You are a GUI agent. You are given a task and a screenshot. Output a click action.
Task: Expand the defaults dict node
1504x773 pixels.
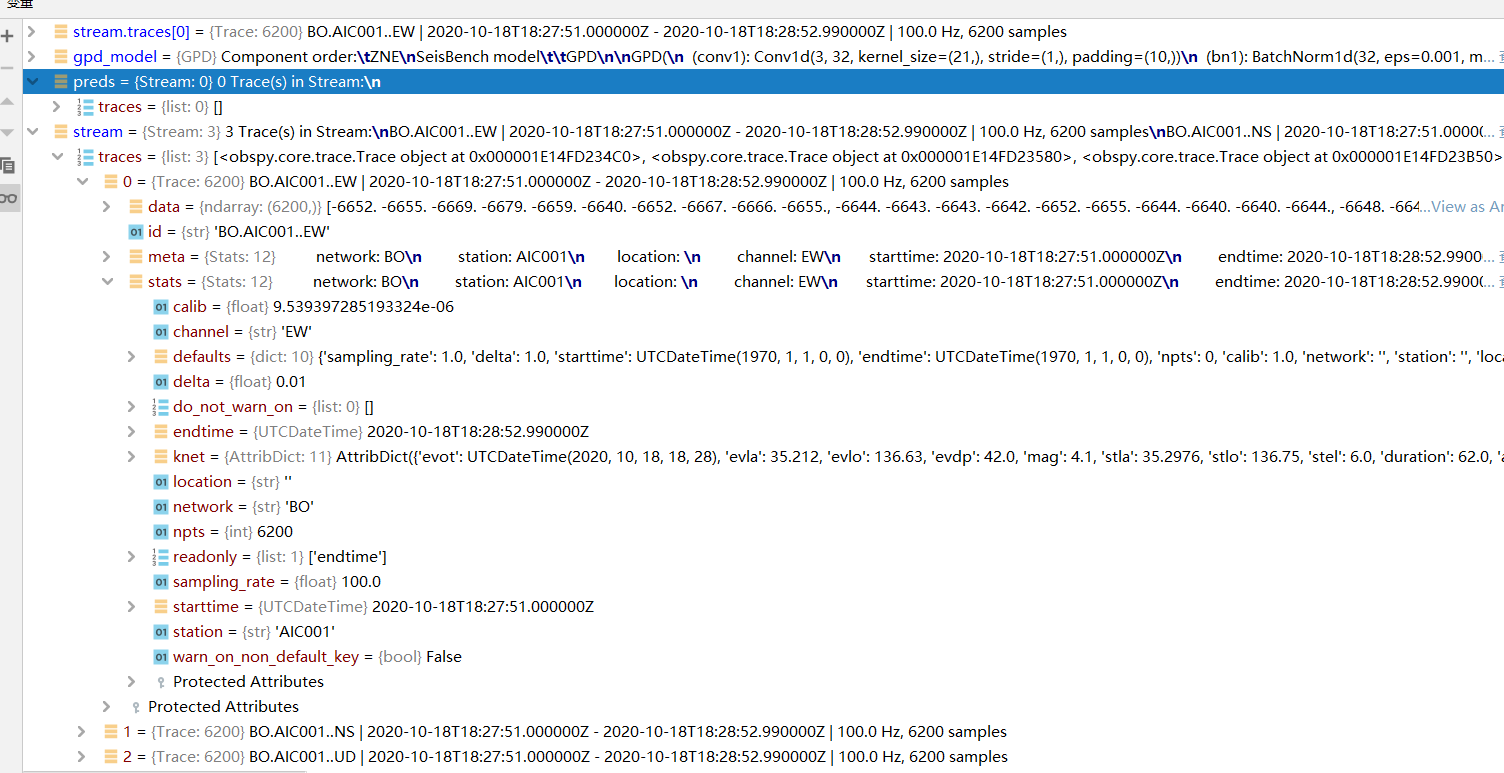coord(131,356)
